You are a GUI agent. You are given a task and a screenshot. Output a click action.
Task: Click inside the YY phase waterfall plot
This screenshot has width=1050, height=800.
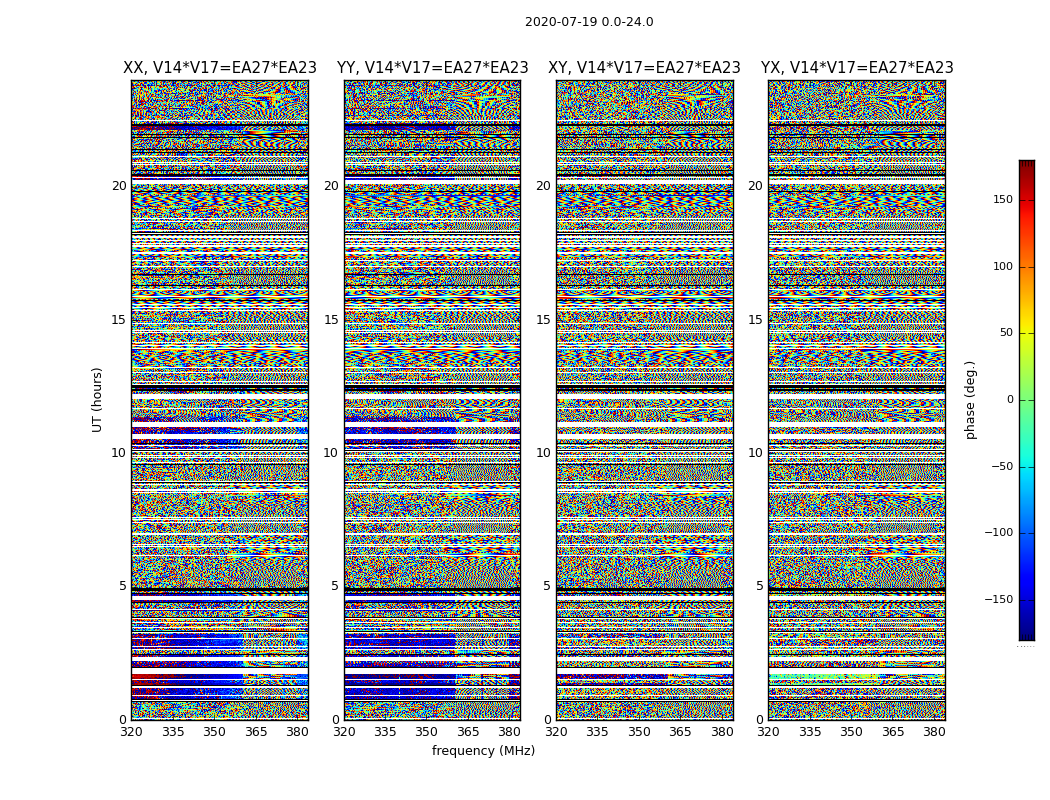click(x=433, y=400)
